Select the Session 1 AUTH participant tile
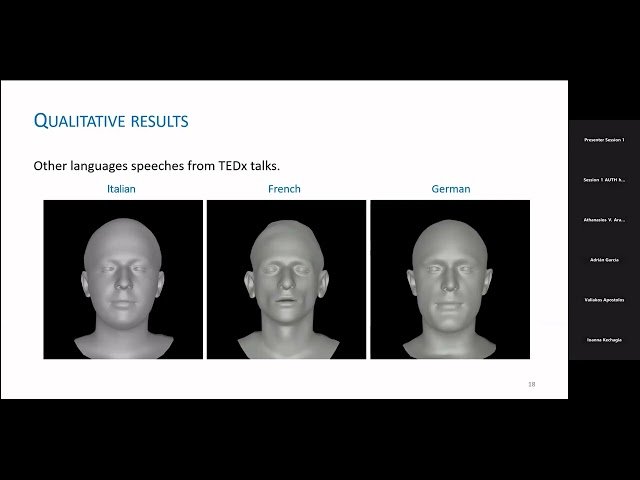The height and width of the screenshot is (480, 640). coord(604,180)
